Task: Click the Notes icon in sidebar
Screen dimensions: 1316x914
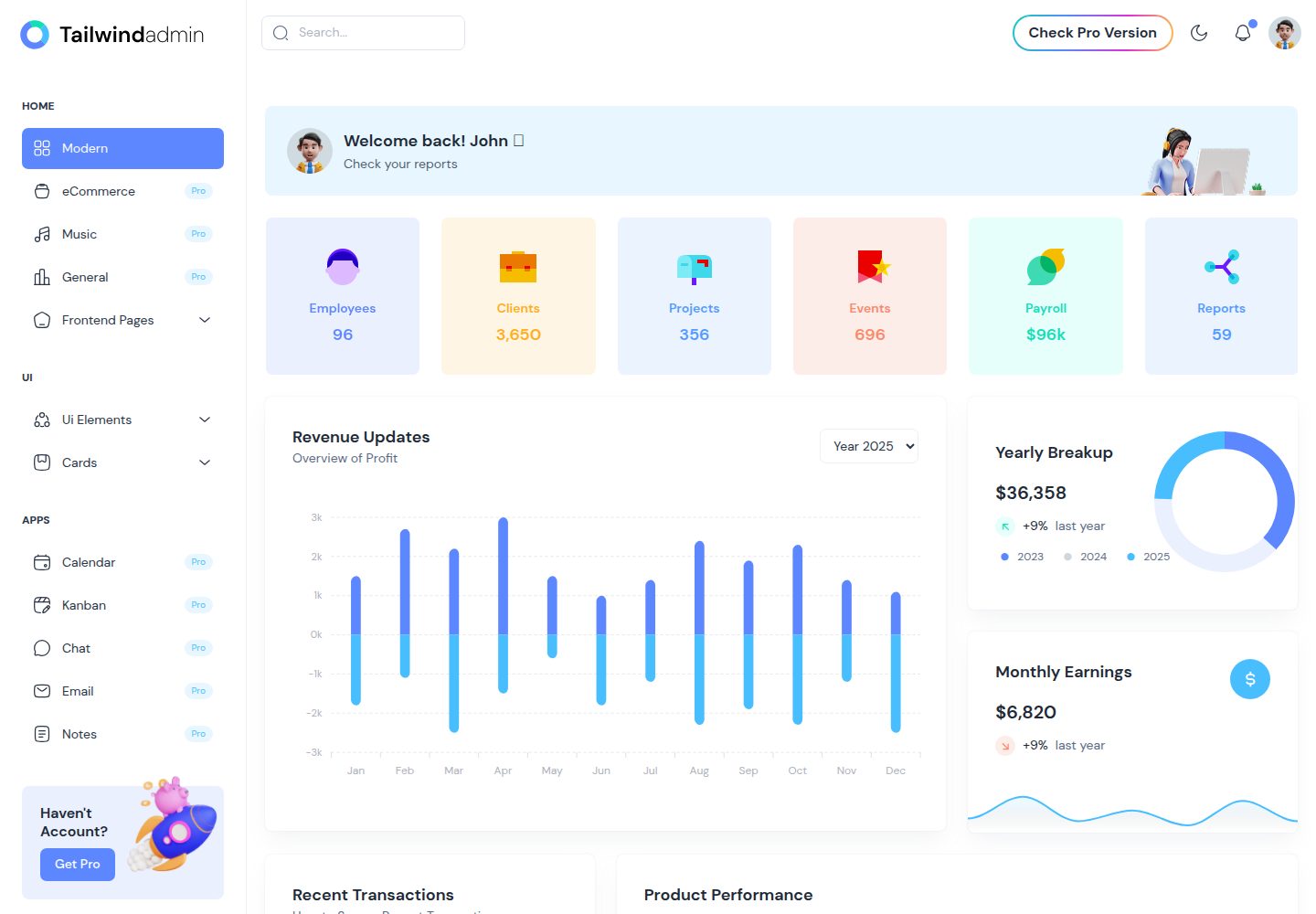Action: click(x=42, y=734)
